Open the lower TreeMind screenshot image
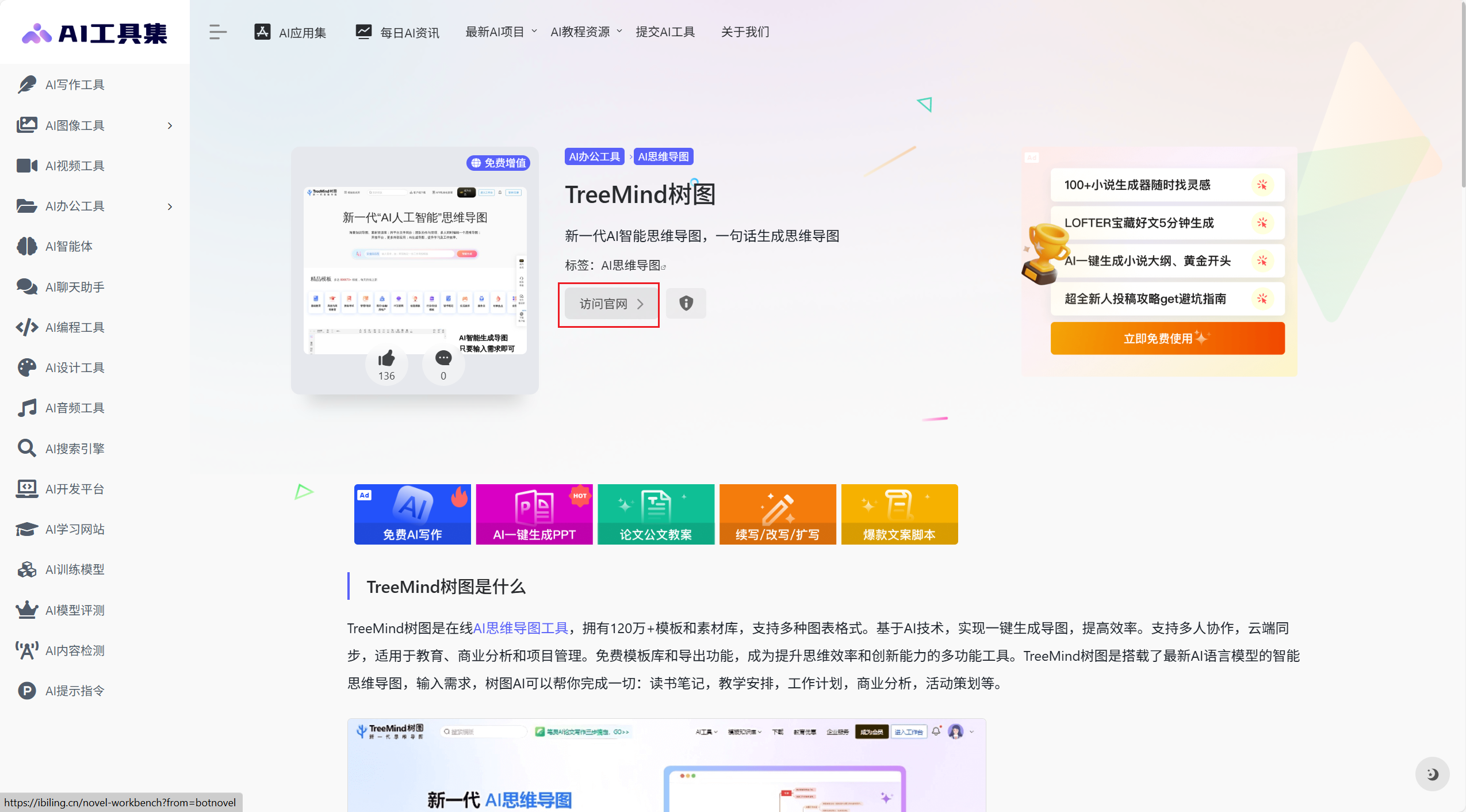Viewport: 1466px width, 812px height. click(x=667, y=765)
